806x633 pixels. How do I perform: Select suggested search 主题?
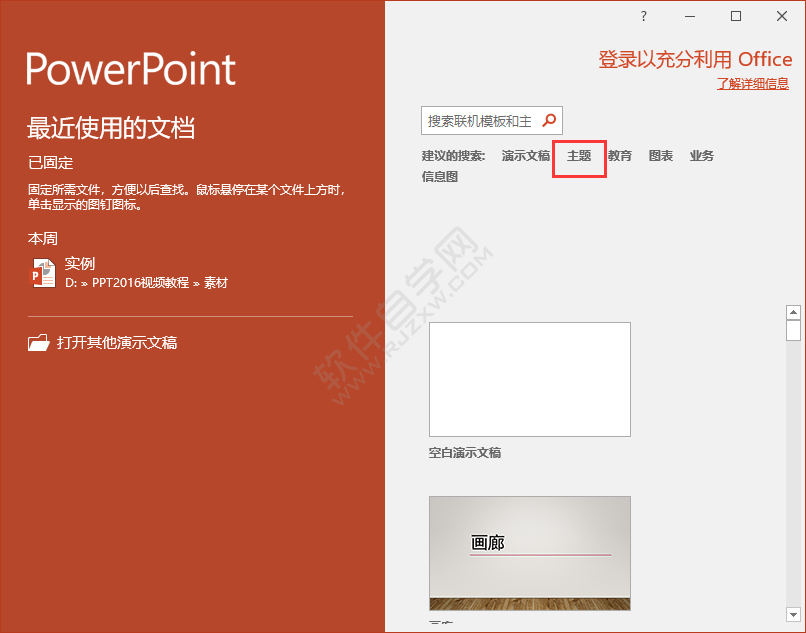[x=579, y=156]
